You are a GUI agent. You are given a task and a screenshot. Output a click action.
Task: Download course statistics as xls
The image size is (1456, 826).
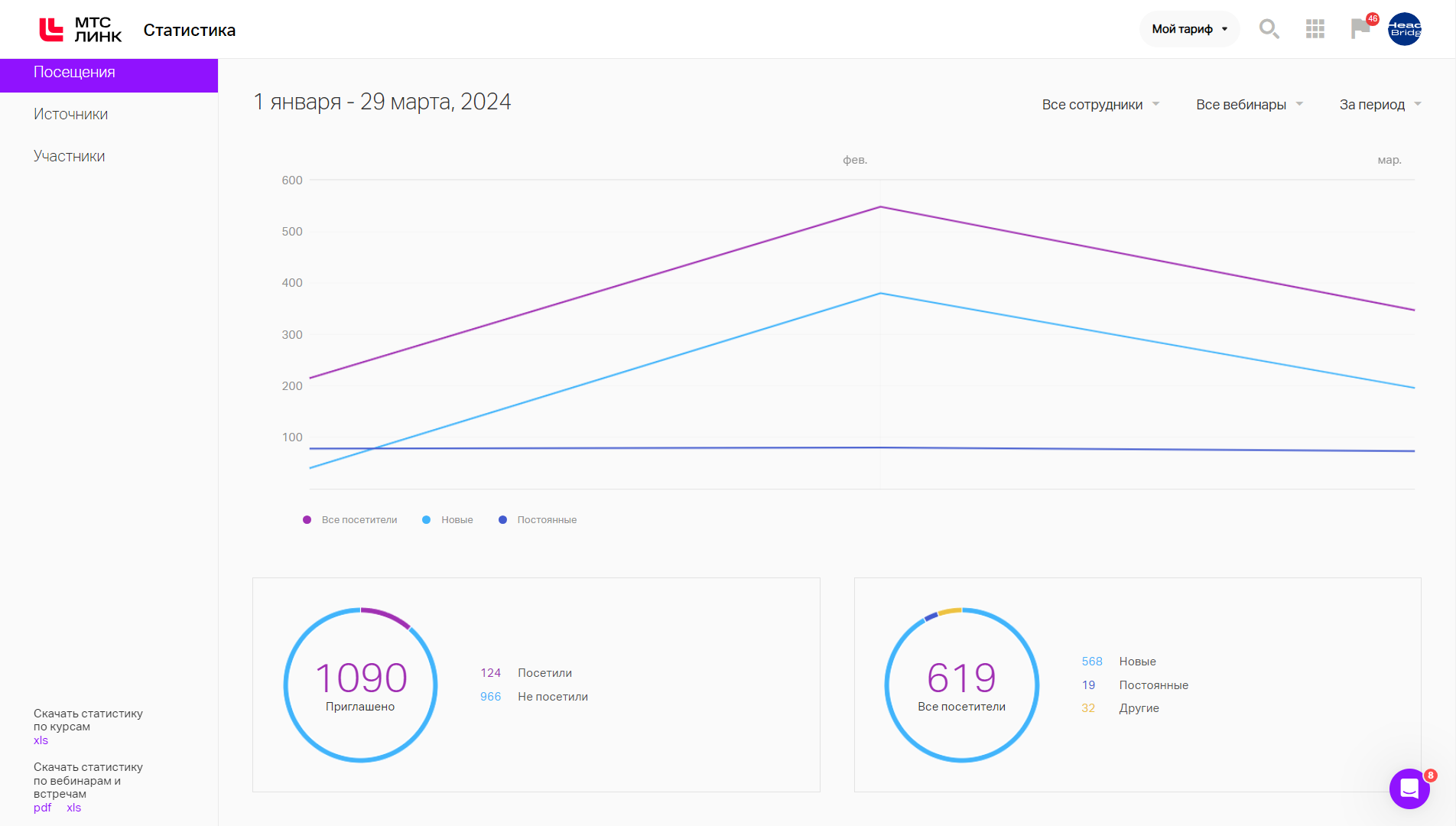41,740
